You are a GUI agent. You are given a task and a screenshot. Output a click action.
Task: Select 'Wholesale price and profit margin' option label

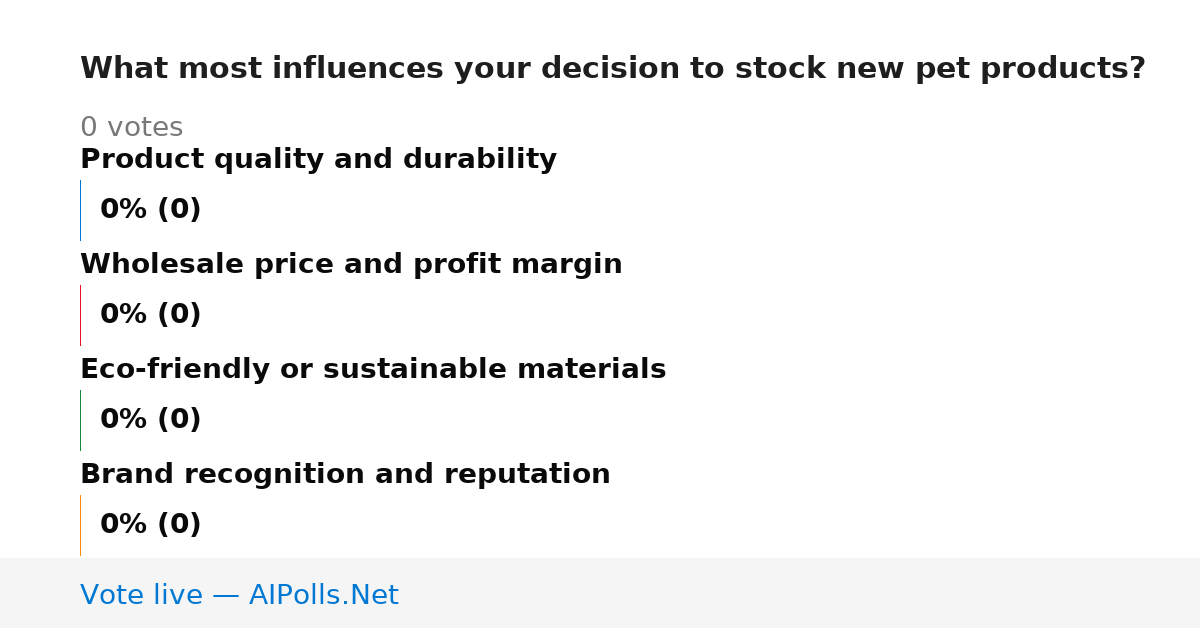[351, 265]
